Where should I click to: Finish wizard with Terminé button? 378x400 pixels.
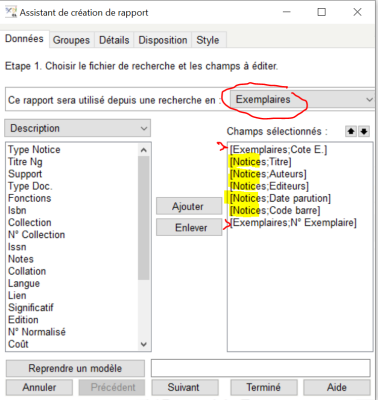point(264,387)
